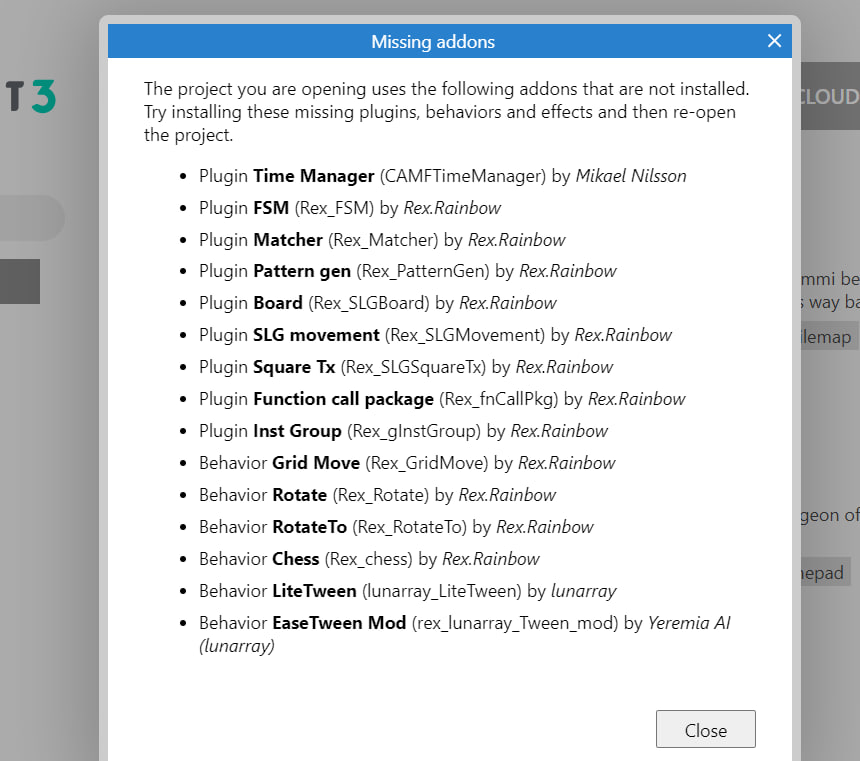Click the SLG movement plugin entry
Image resolution: width=860 pixels, height=761 pixels.
pyautogui.click(x=435, y=335)
